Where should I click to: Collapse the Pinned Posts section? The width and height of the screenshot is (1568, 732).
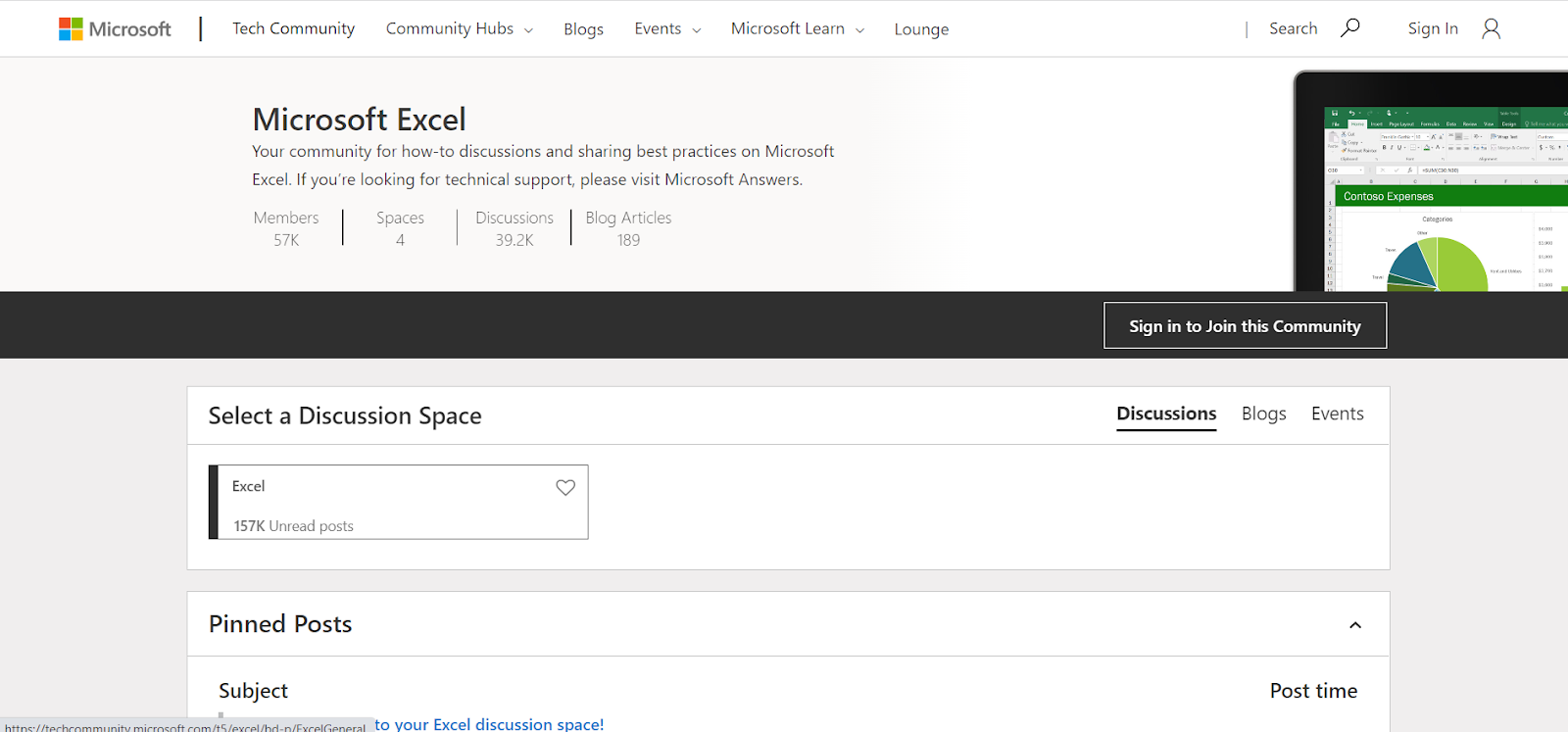[x=1355, y=625]
